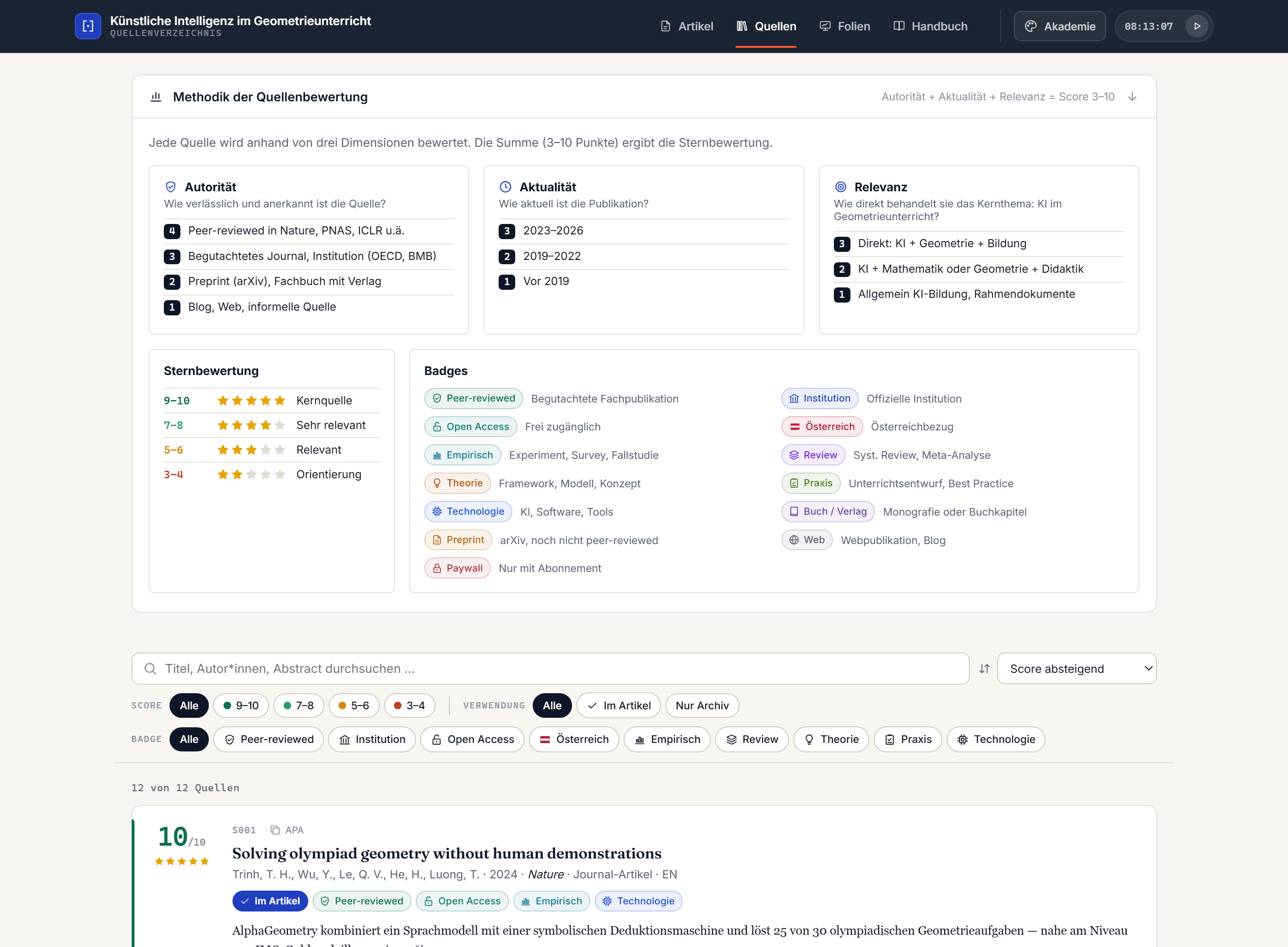Click the Empirisch tag on S001 card
The width and height of the screenshot is (1288, 947).
click(x=552, y=901)
